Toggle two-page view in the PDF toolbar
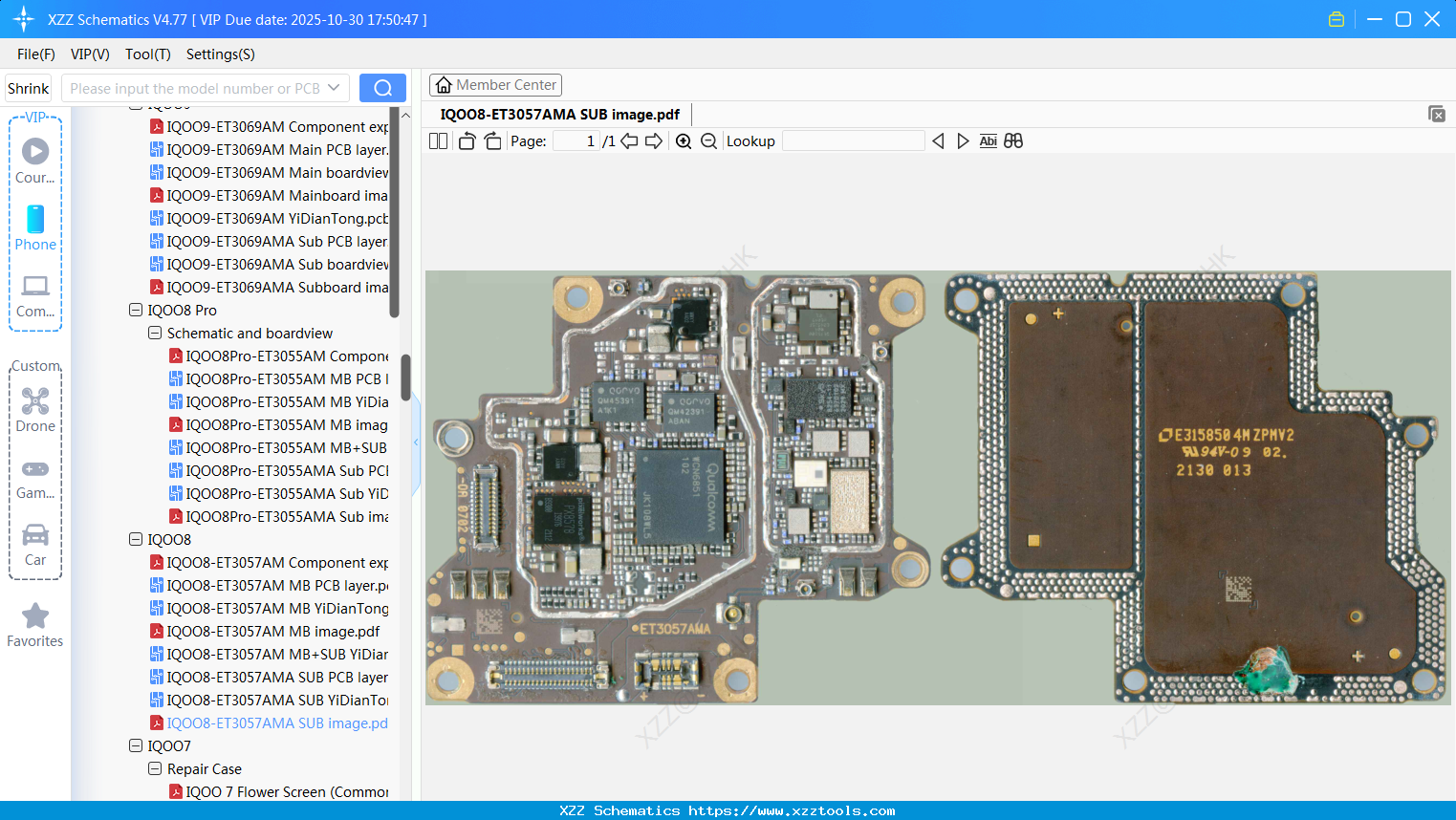 [438, 140]
